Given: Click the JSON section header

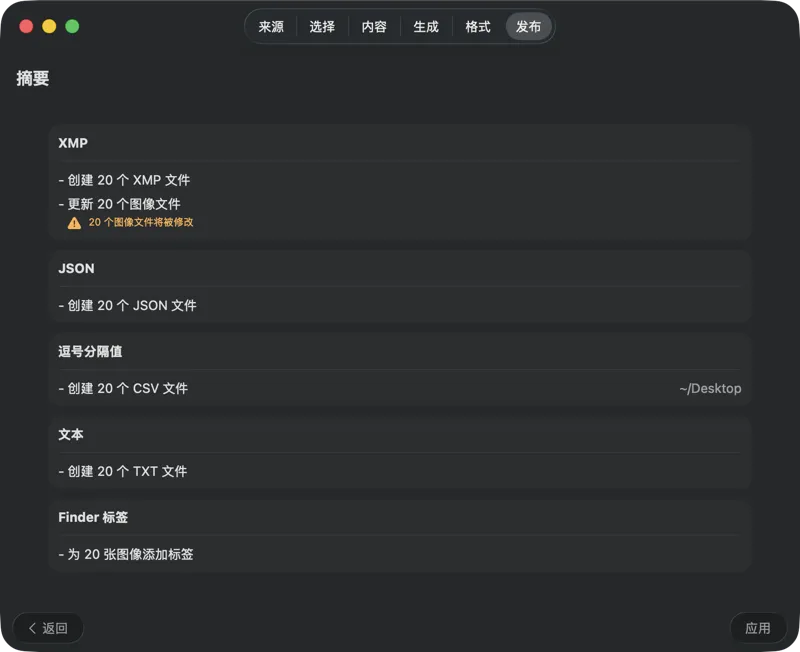Looking at the screenshot, I should tap(78, 268).
